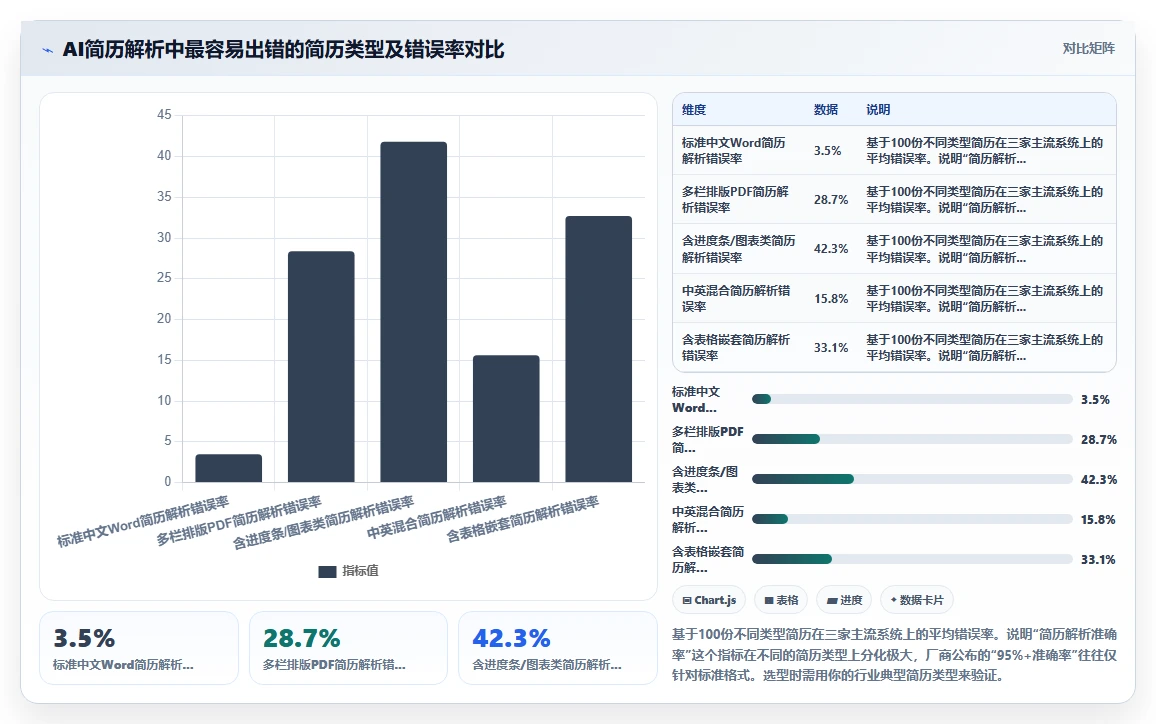Click the 说明 column header
Viewport: 1156px width, 724px height.
pyautogui.click(x=878, y=110)
